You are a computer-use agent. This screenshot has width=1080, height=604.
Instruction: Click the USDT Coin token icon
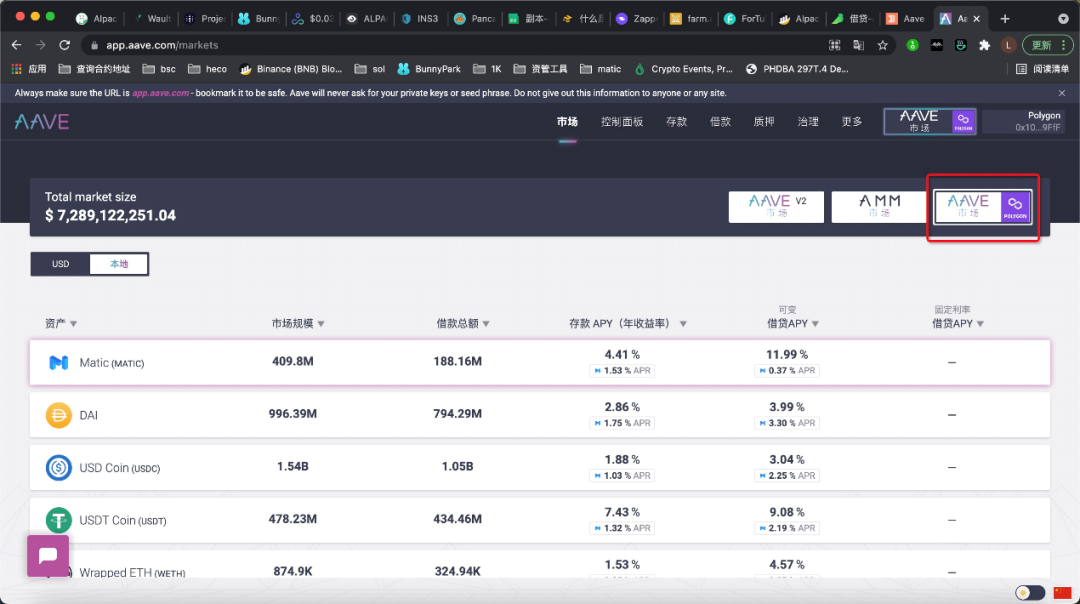[59, 519]
